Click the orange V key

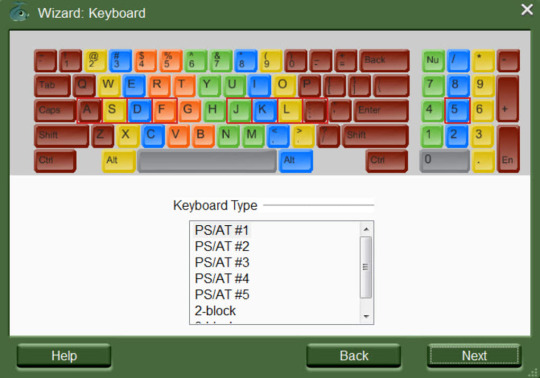click(x=178, y=136)
